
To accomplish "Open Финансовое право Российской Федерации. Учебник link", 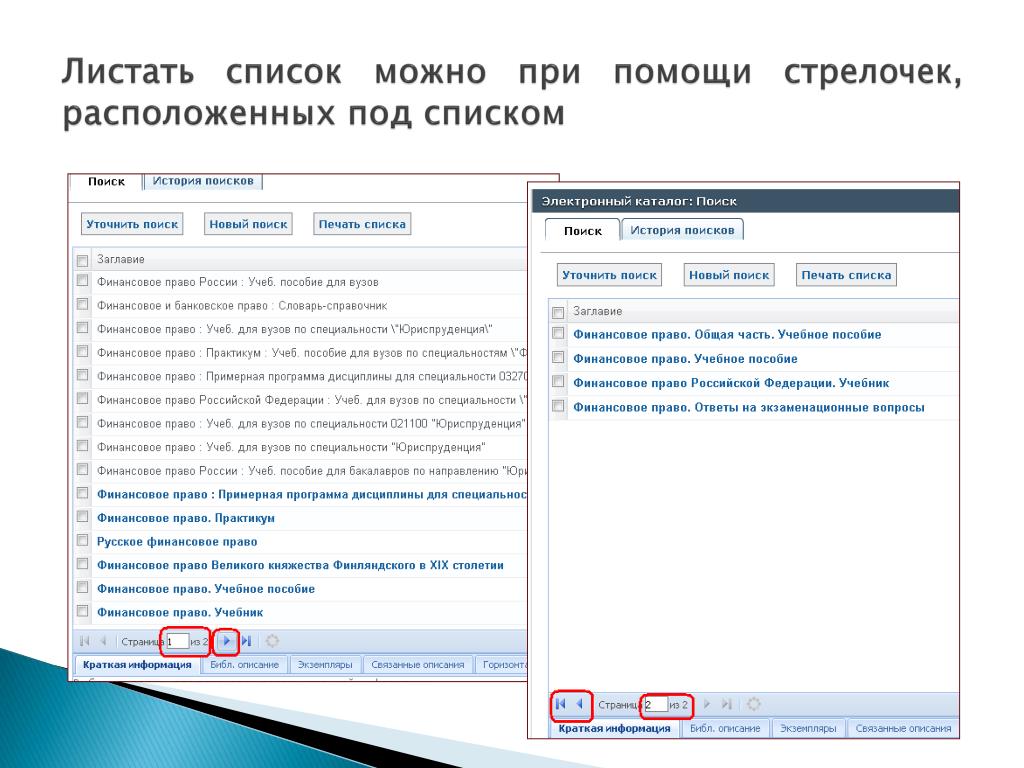I will [731, 383].
